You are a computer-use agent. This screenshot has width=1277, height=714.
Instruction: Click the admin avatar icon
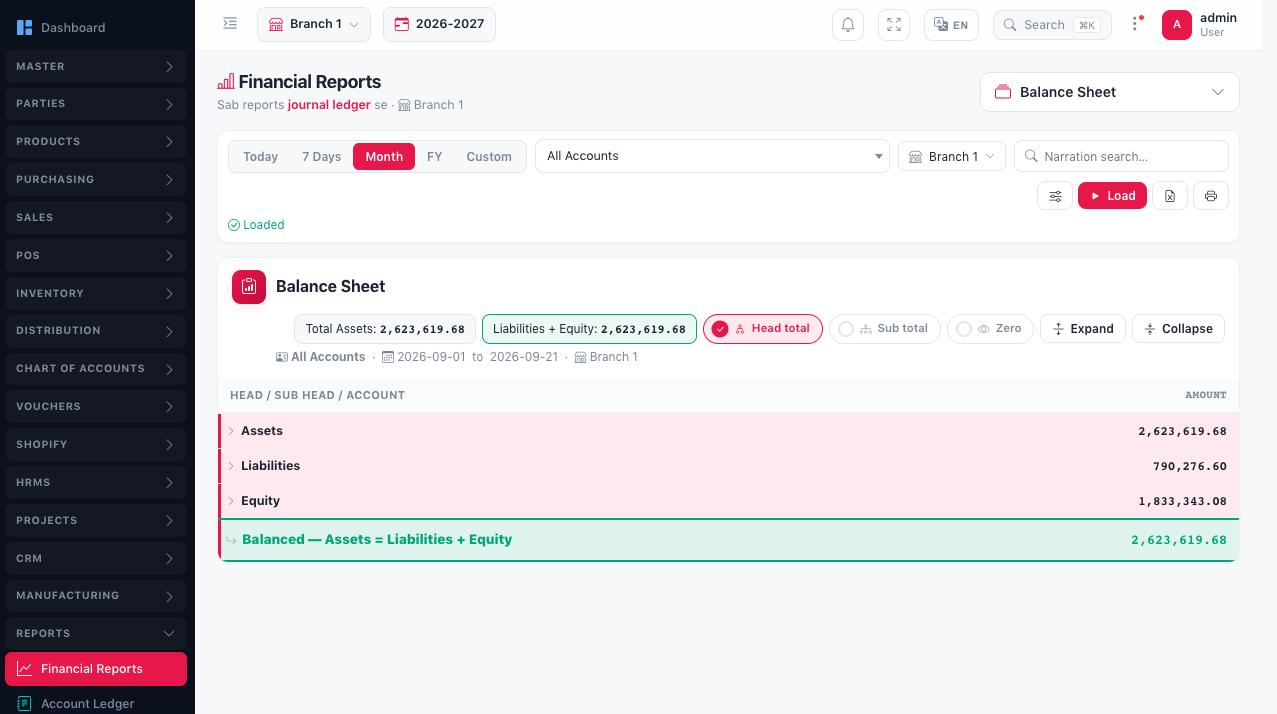pos(1177,25)
